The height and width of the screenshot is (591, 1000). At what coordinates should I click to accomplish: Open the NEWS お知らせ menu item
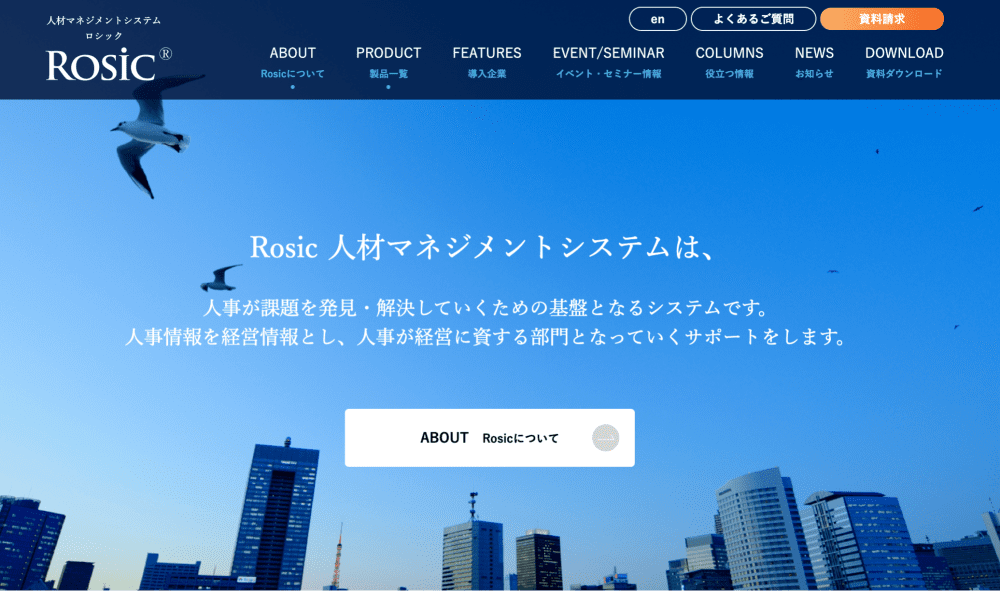click(814, 62)
